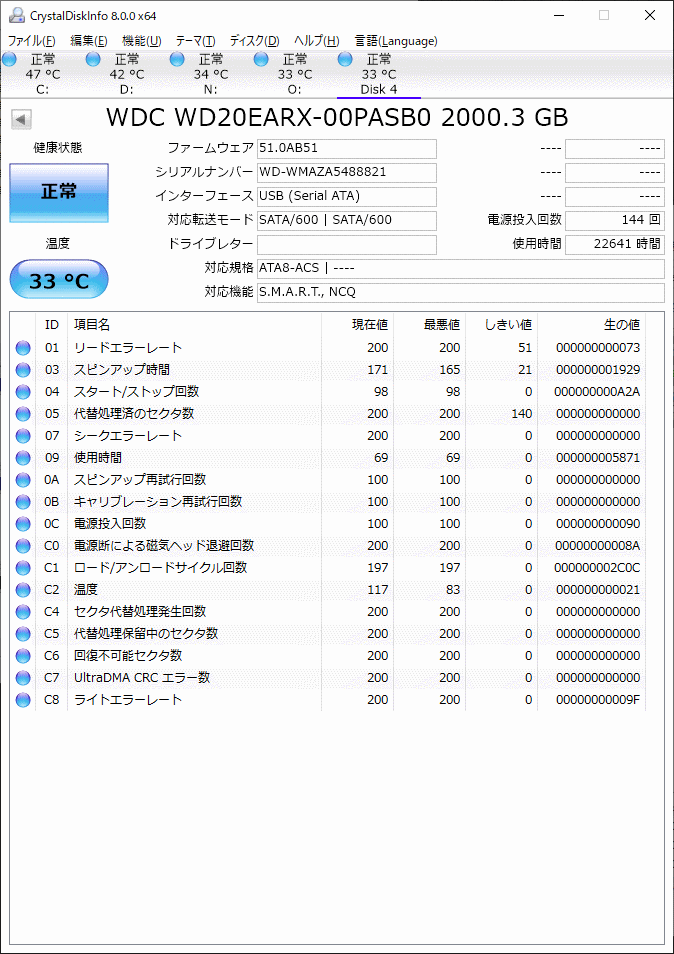Select the O: drive tab
The height and width of the screenshot is (954, 674).
(295, 74)
